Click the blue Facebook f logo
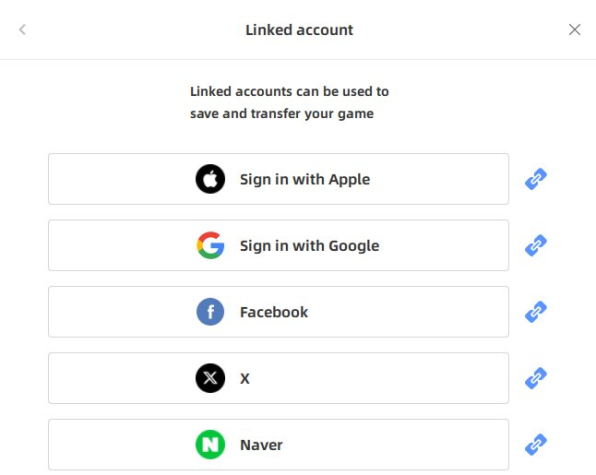Screen dimensions: 596x475 210,312
